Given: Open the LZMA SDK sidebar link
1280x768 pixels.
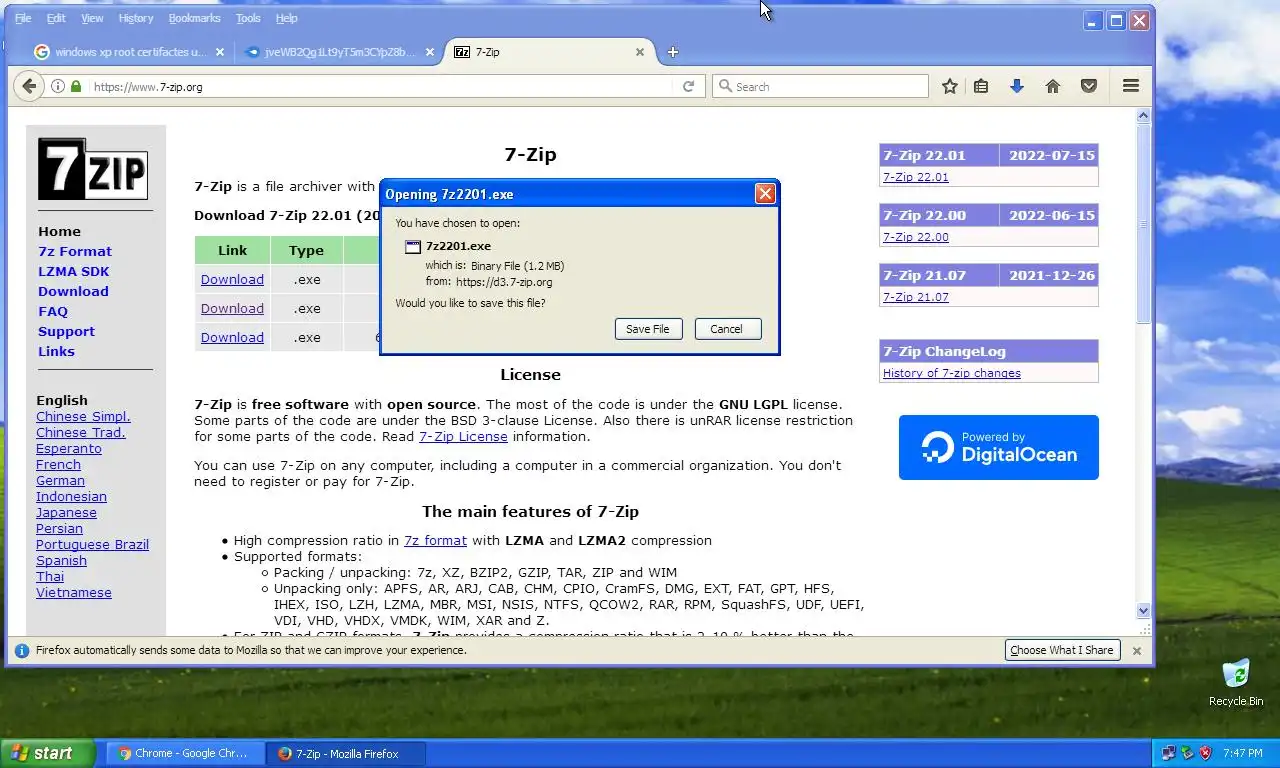Looking at the screenshot, I should click(x=74, y=271).
